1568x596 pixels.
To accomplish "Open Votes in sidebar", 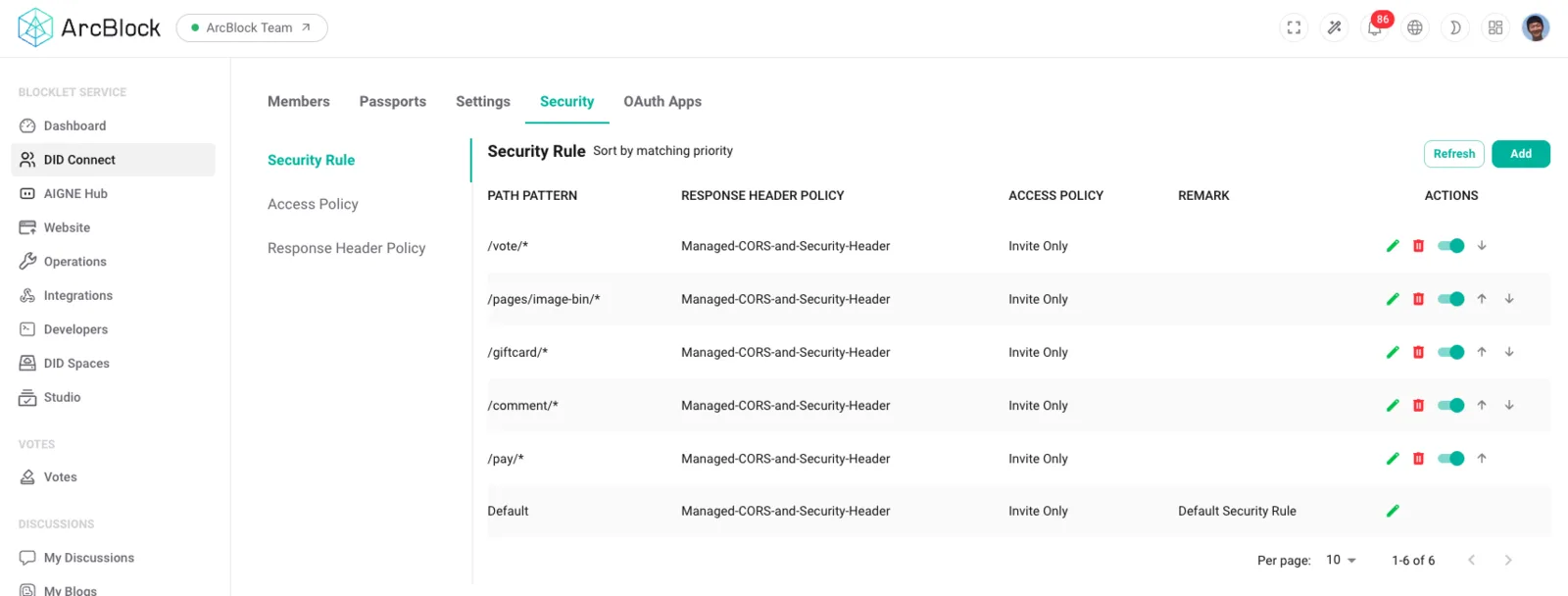I will (x=113, y=477).
